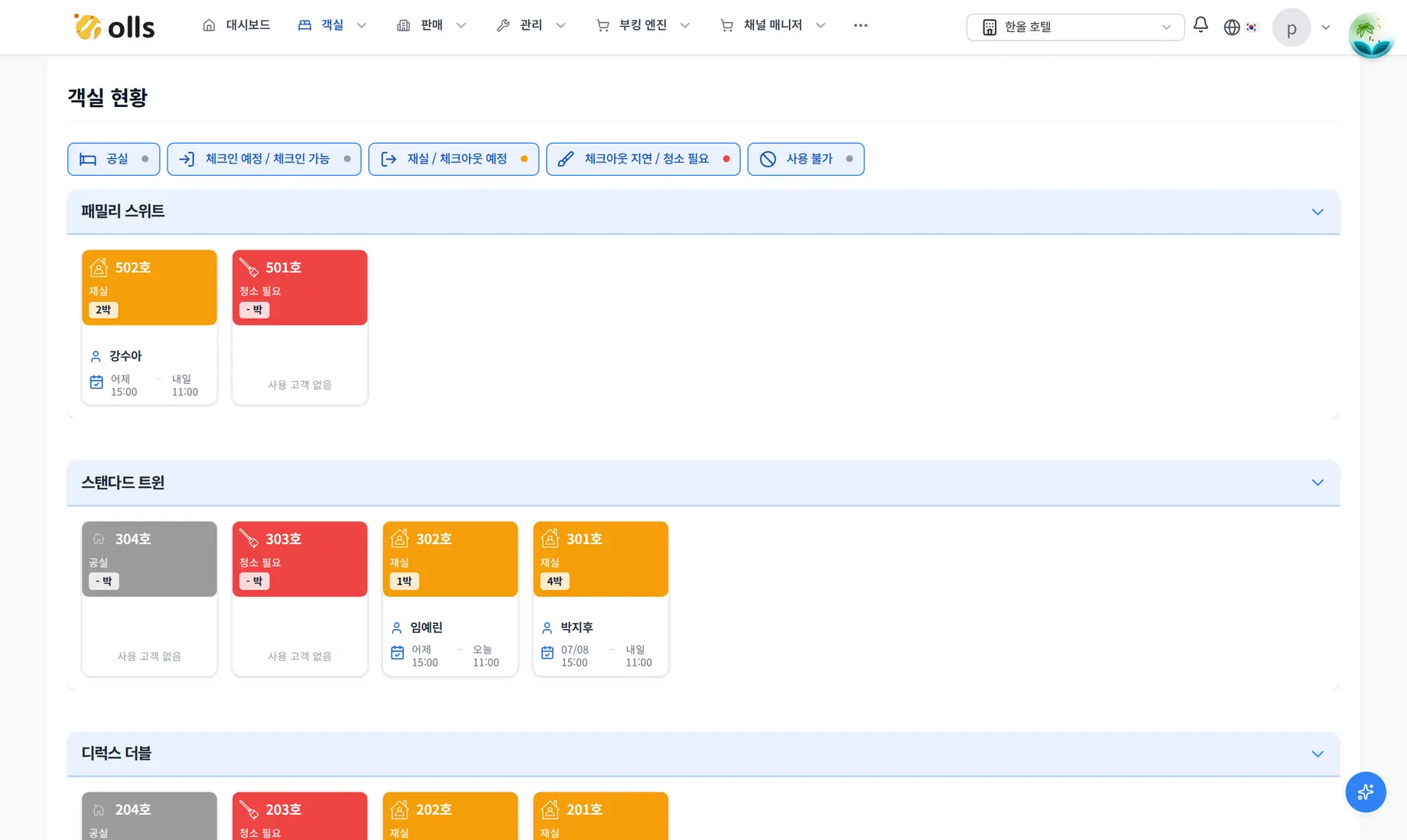
Task: Open the 한올 호텔 property dropdown
Action: (1075, 27)
